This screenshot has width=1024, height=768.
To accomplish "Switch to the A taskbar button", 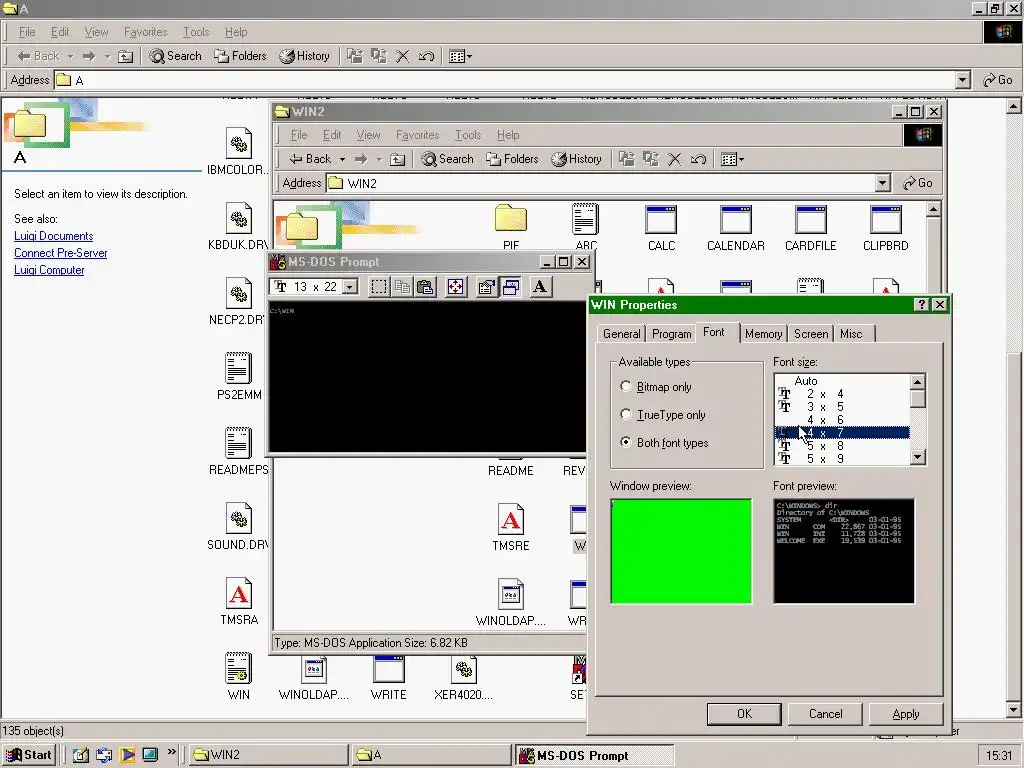I will (431, 755).
